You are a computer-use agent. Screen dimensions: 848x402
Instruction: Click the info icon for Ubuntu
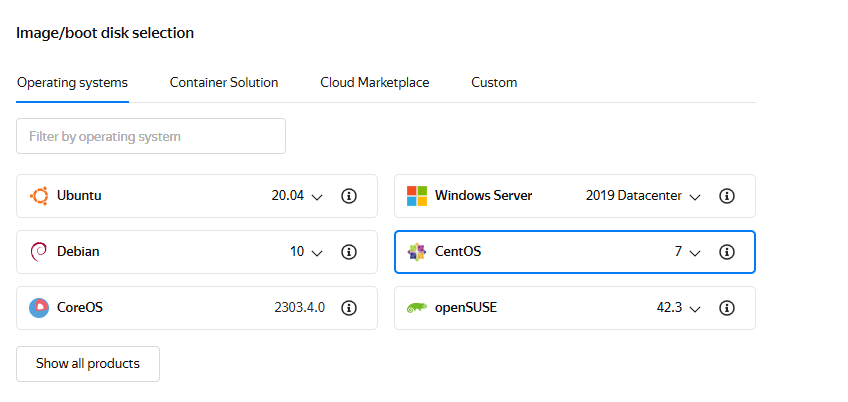(x=349, y=196)
